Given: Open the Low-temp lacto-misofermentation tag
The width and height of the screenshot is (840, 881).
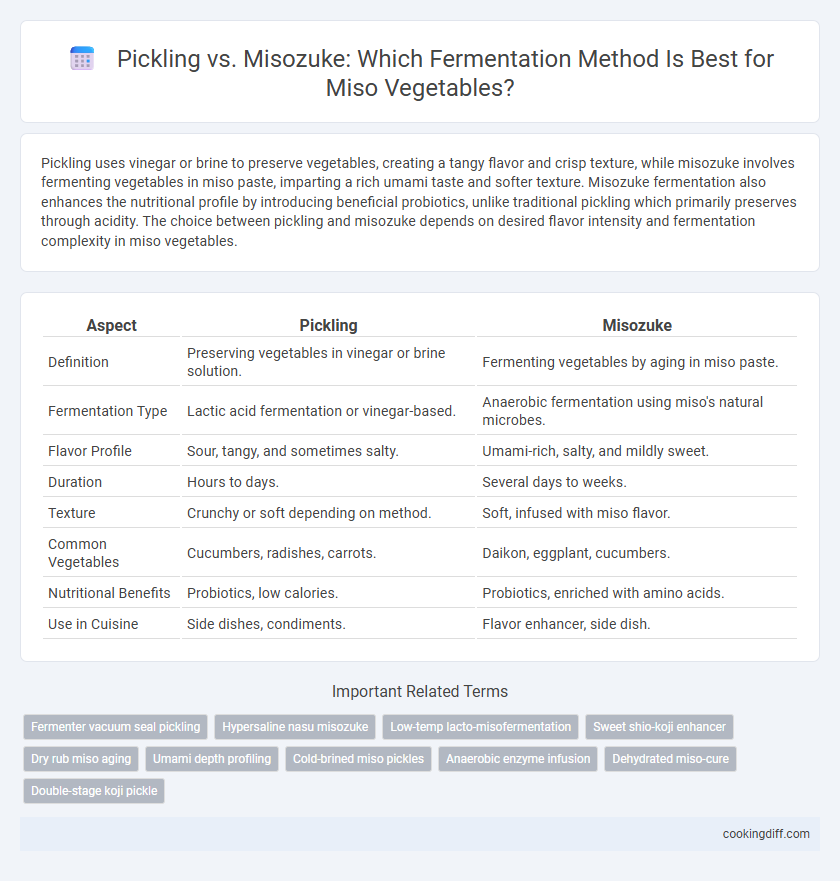Looking at the screenshot, I should click(480, 726).
